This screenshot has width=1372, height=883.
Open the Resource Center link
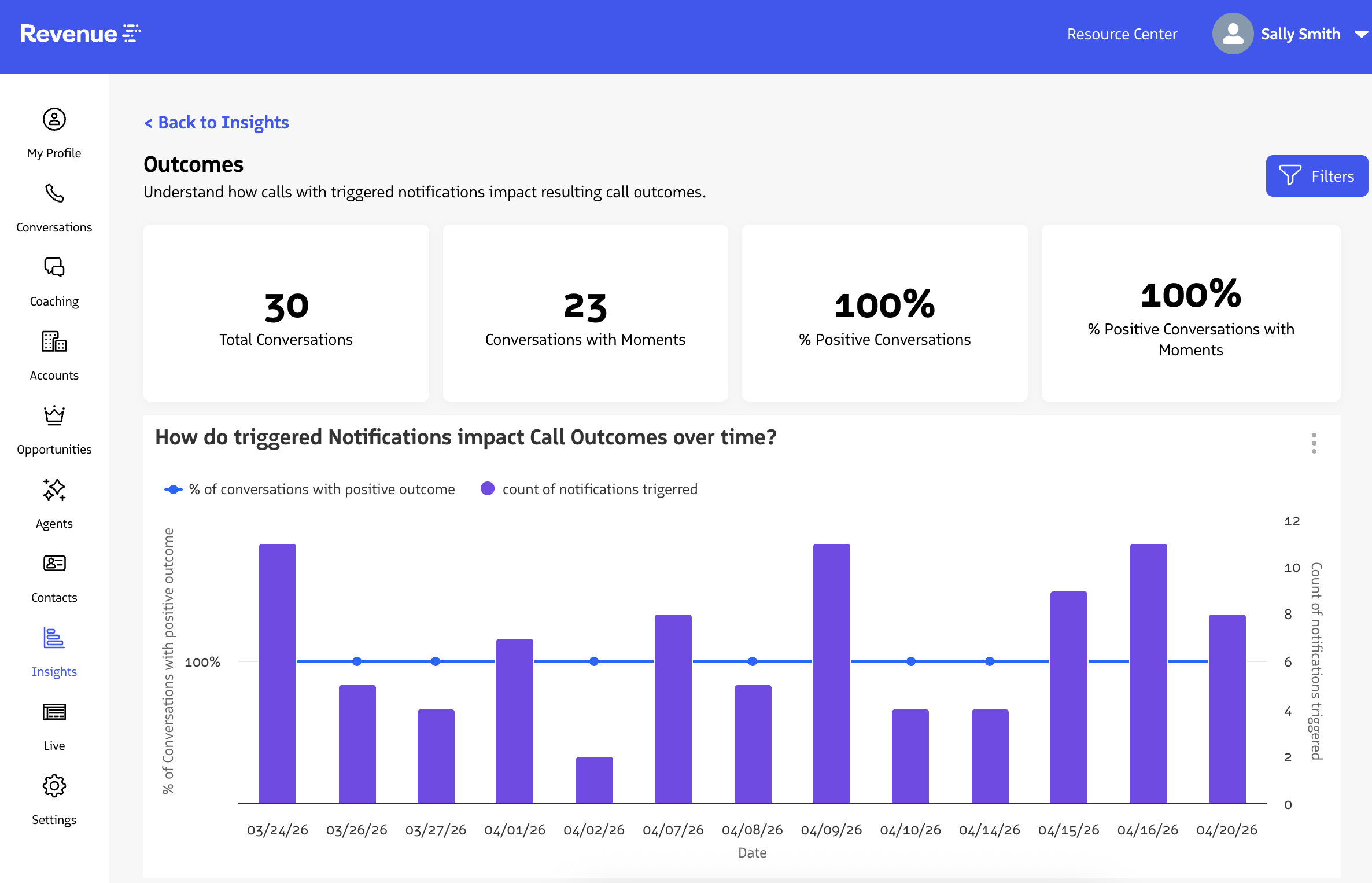[x=1122, y=35]
